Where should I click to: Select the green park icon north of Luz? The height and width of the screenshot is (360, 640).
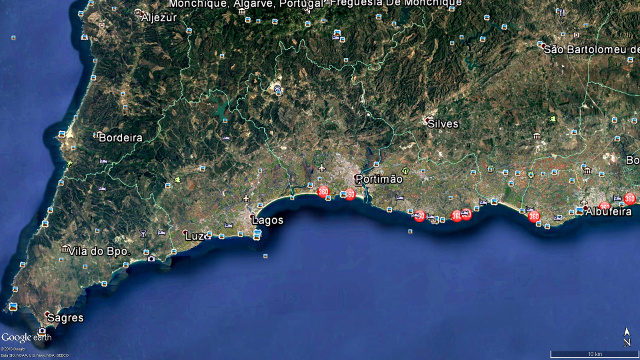pos(178,180)
